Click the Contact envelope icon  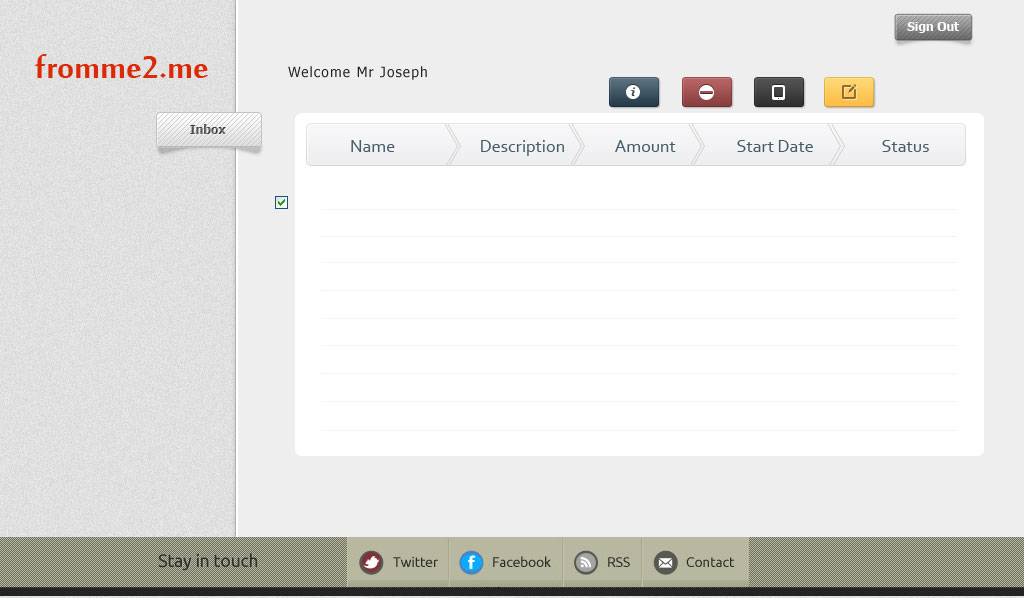click(665, 562)
